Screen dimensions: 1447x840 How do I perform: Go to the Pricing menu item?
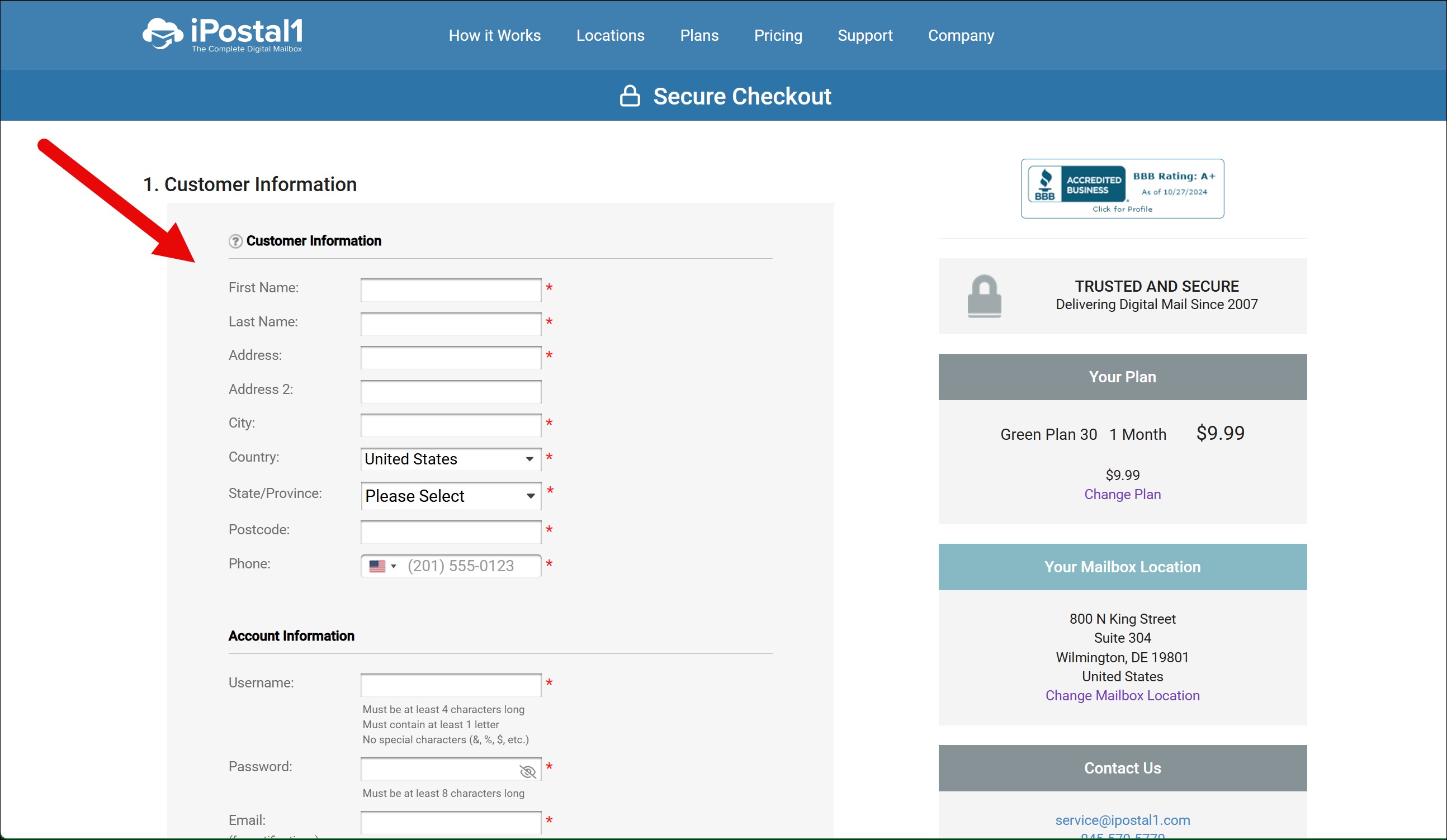(778, 36)
